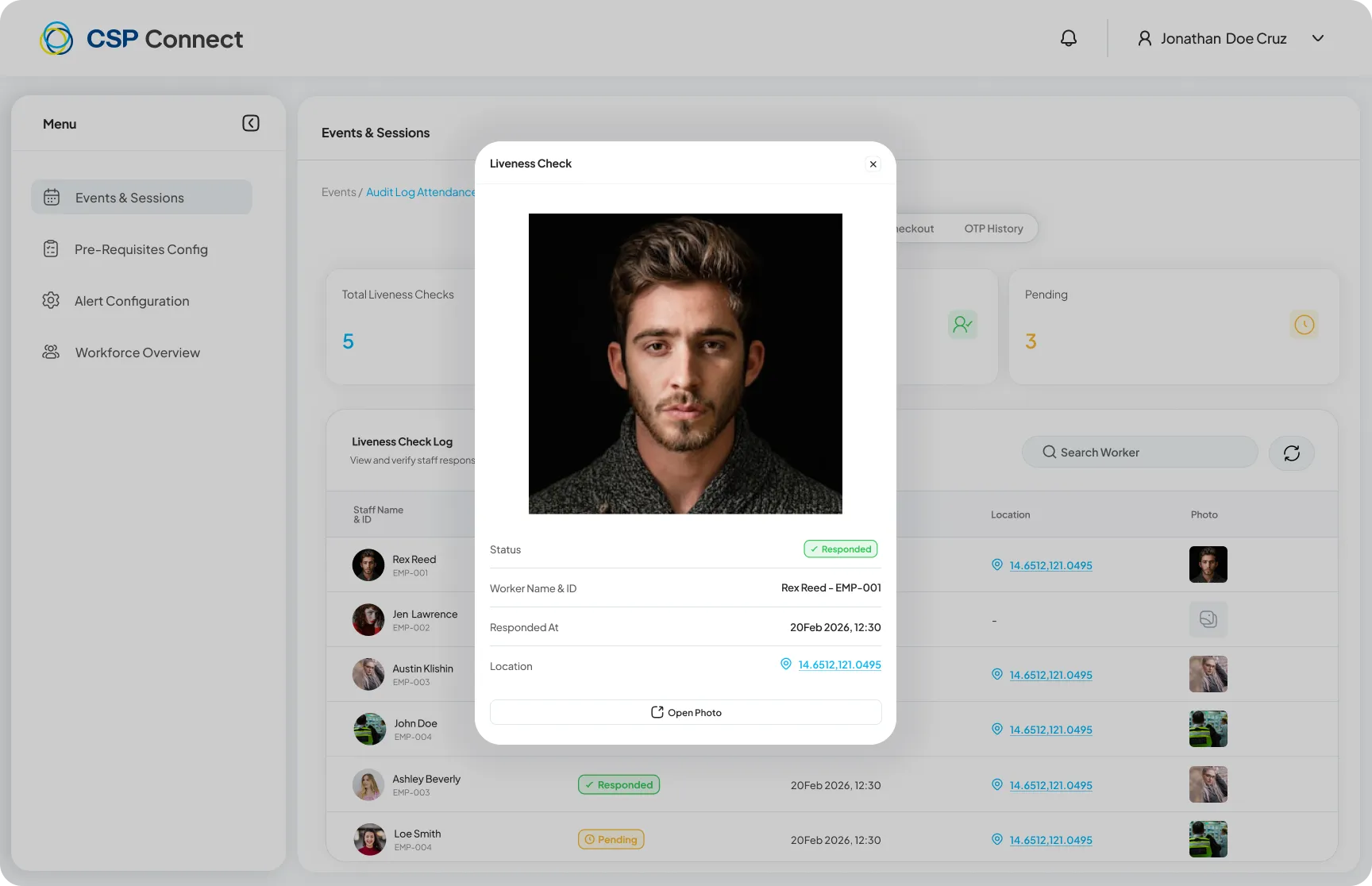
Task: Click the Open Photo button
Action: (686, 712)
